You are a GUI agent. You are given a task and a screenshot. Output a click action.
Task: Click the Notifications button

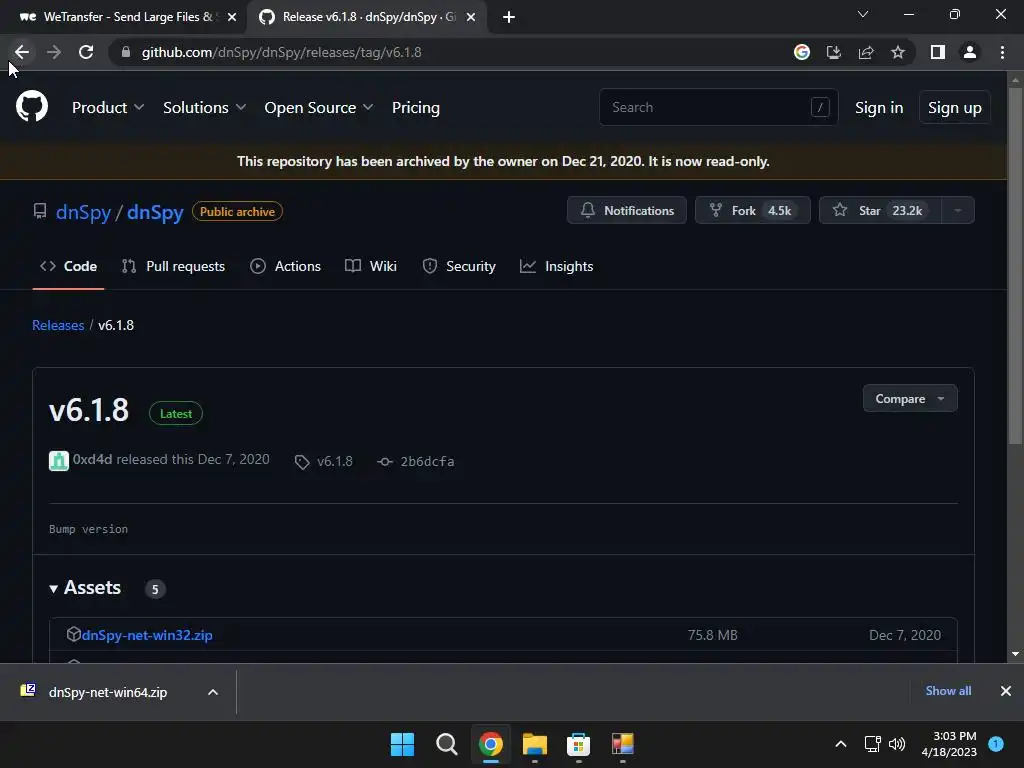(627, 210)
